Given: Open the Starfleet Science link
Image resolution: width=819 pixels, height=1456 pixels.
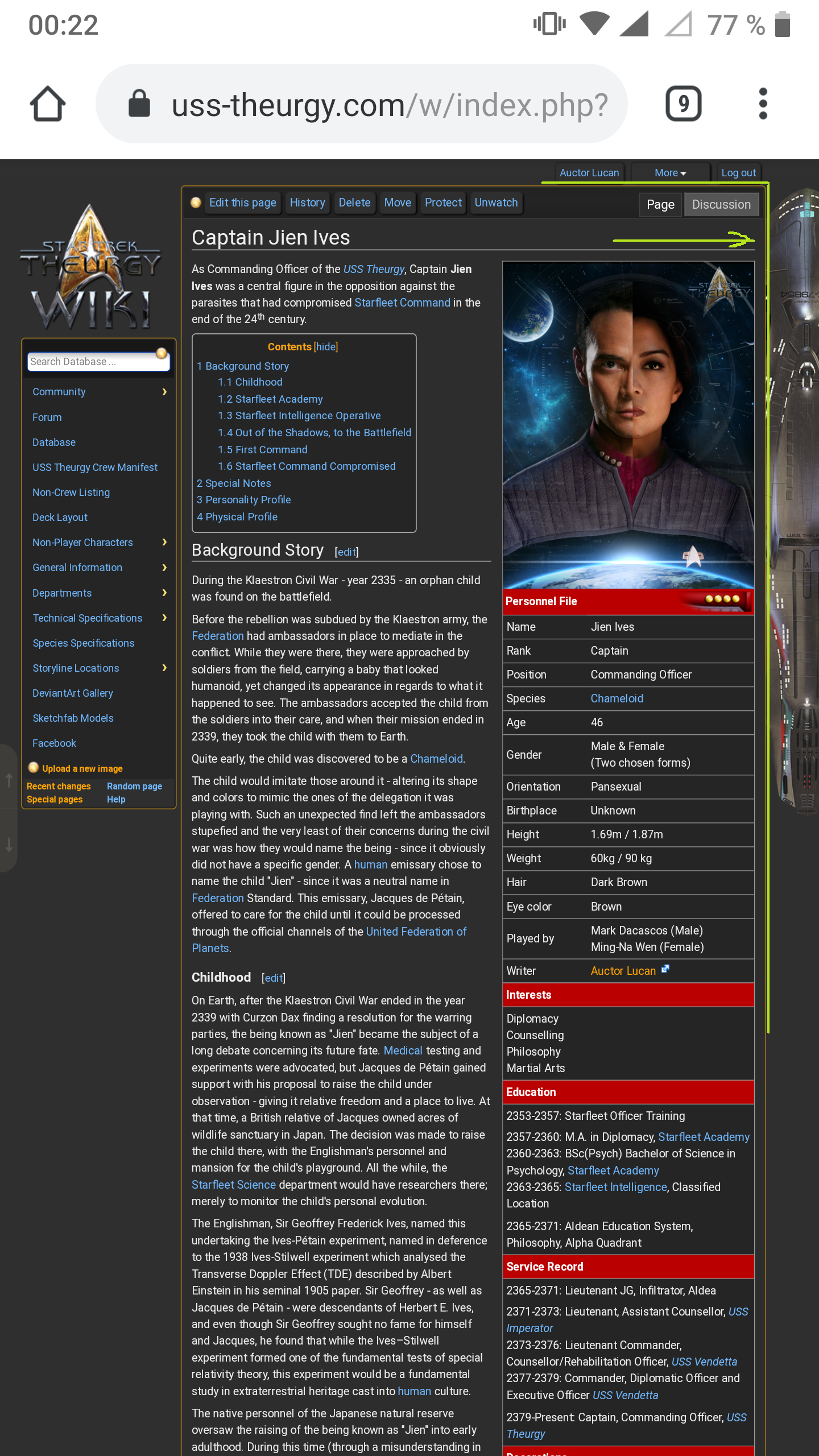Looking at the screenshot, I should tap(233, 1185).
